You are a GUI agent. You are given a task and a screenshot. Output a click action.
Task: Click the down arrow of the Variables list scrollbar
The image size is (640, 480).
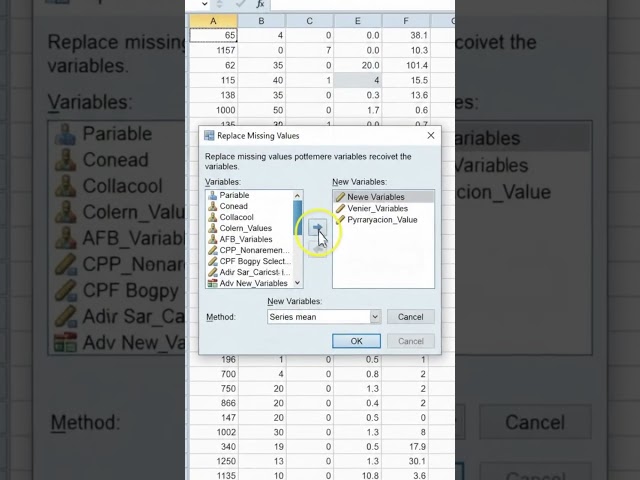coord(297,283)
